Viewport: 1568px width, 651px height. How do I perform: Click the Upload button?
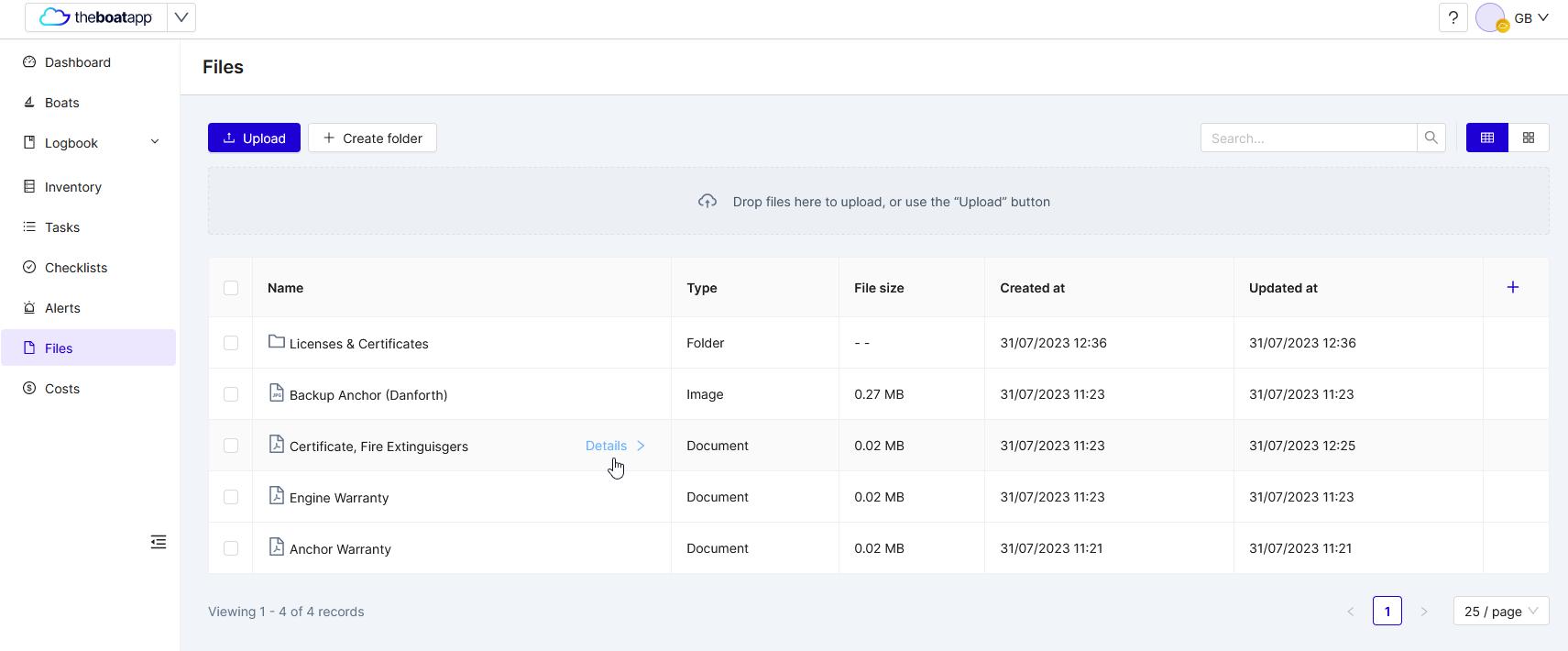click(254, 138)
